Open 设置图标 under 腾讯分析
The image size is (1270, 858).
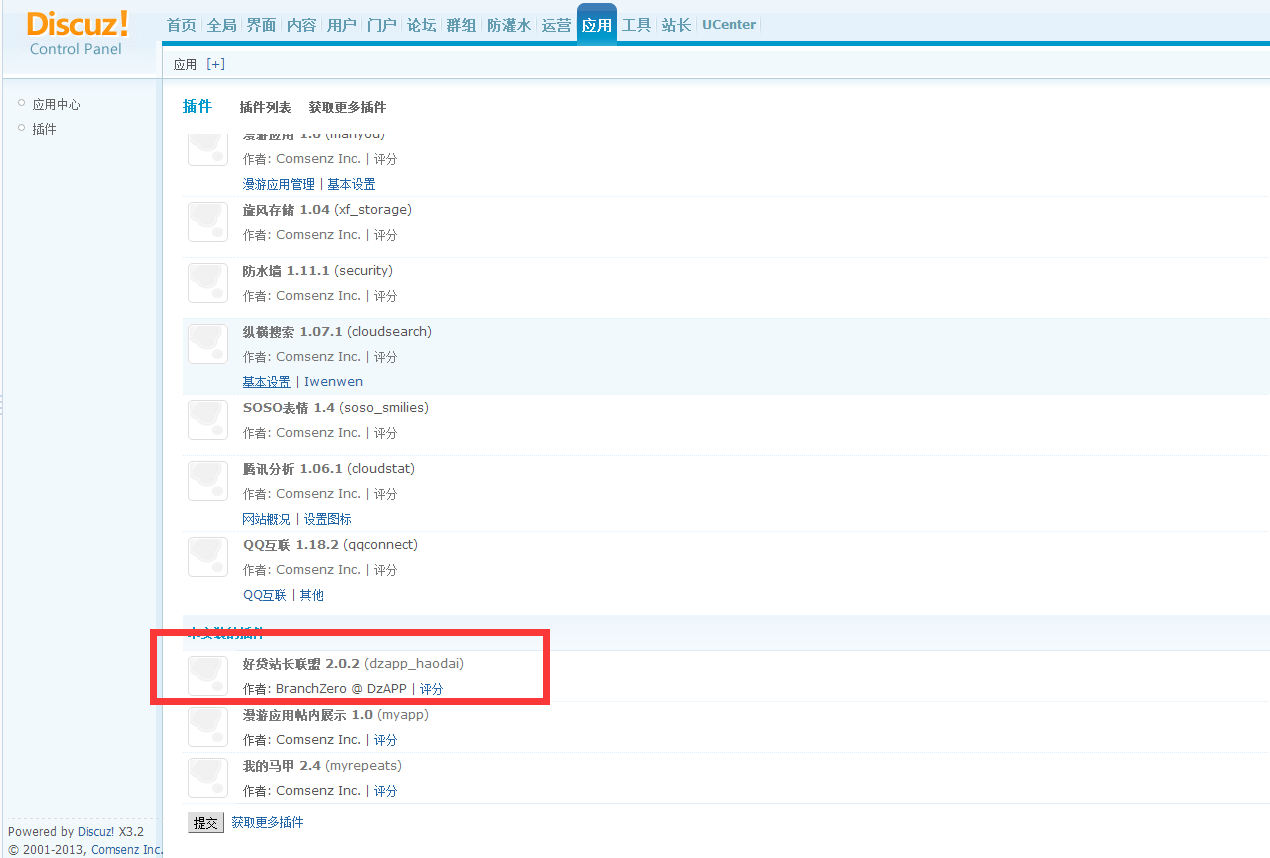click(x=327, y=519)
